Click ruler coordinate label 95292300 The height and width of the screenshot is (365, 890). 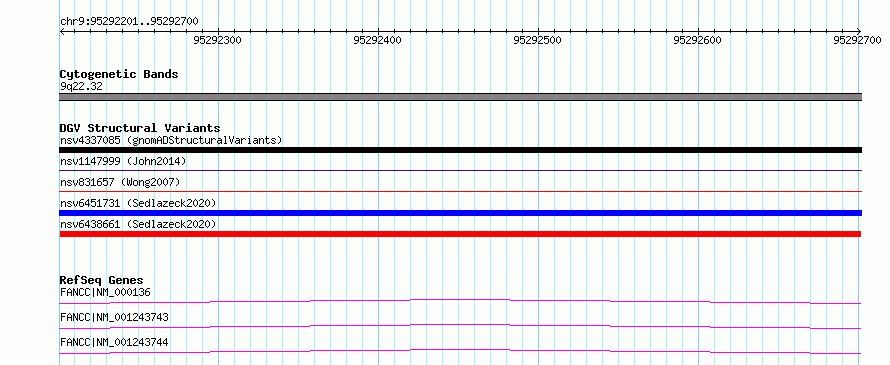(x=217, y=40)
